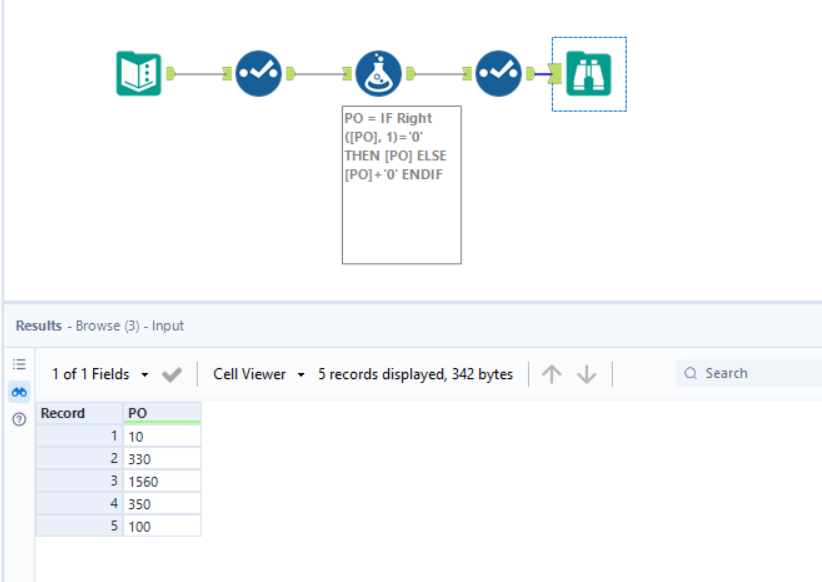Select the Input Data tool on canvas

[137, 73]
